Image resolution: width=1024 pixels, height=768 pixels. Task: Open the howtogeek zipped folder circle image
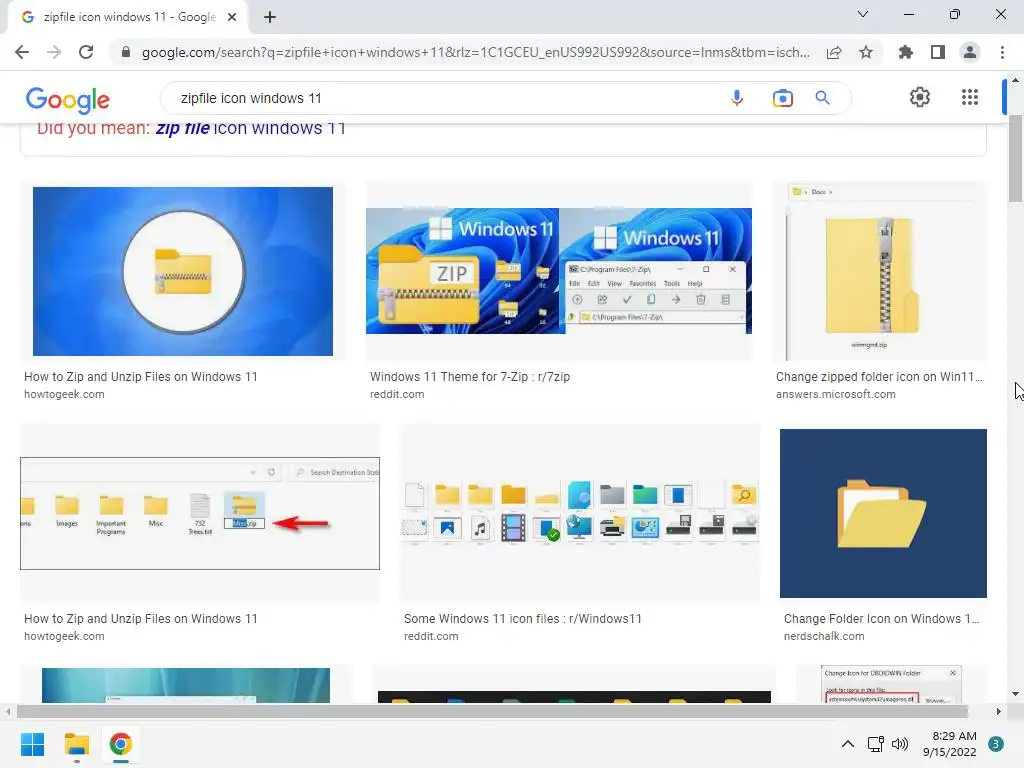point(183,271)
